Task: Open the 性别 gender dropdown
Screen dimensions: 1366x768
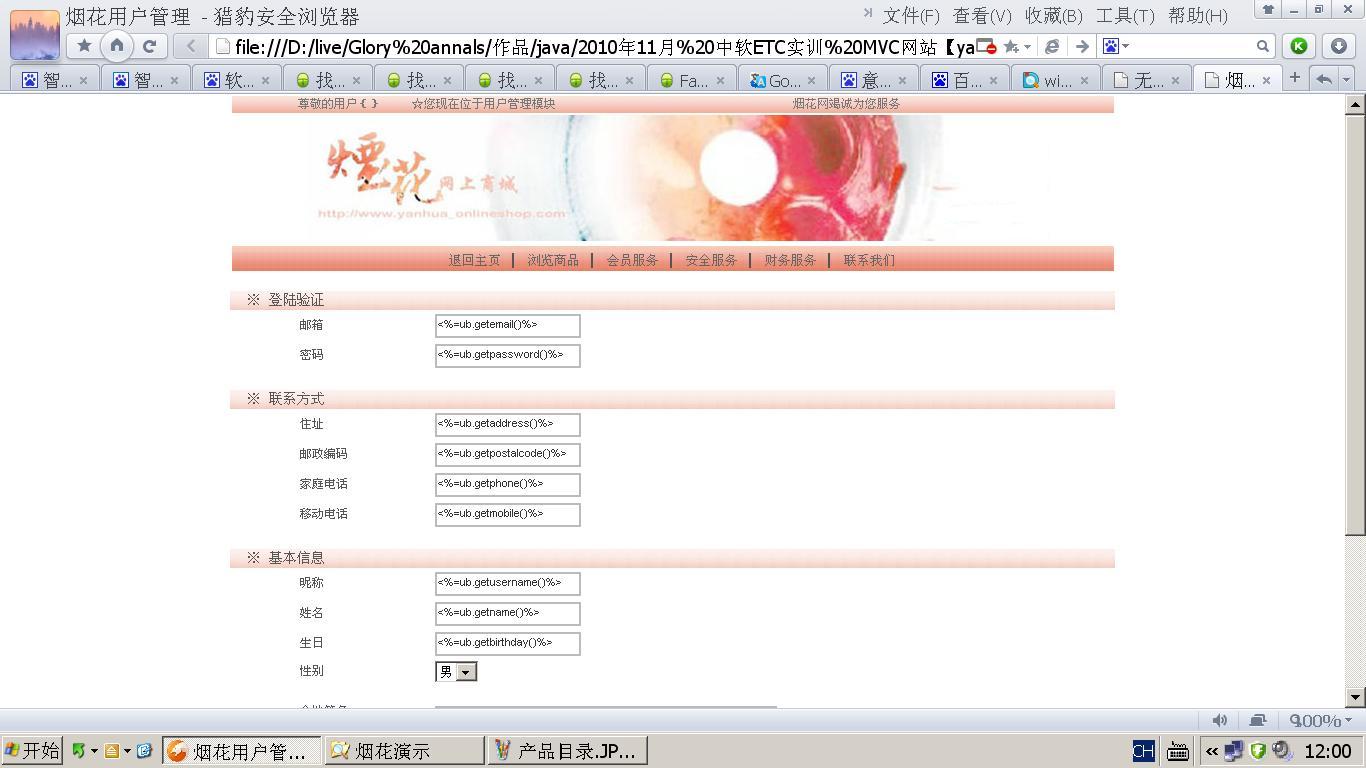Action: coord(456,672)
